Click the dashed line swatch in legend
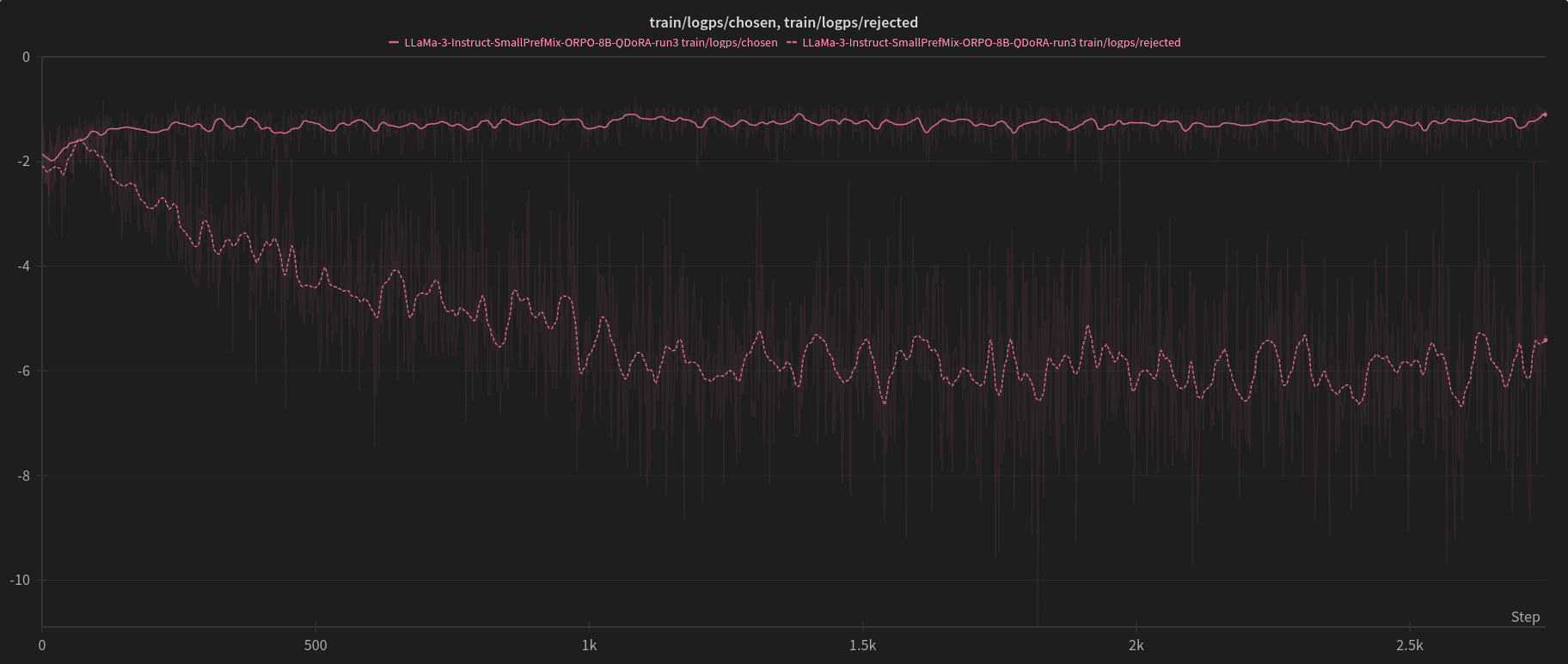This screenshot has width=1568, height=664. click(x=792, y=42)
